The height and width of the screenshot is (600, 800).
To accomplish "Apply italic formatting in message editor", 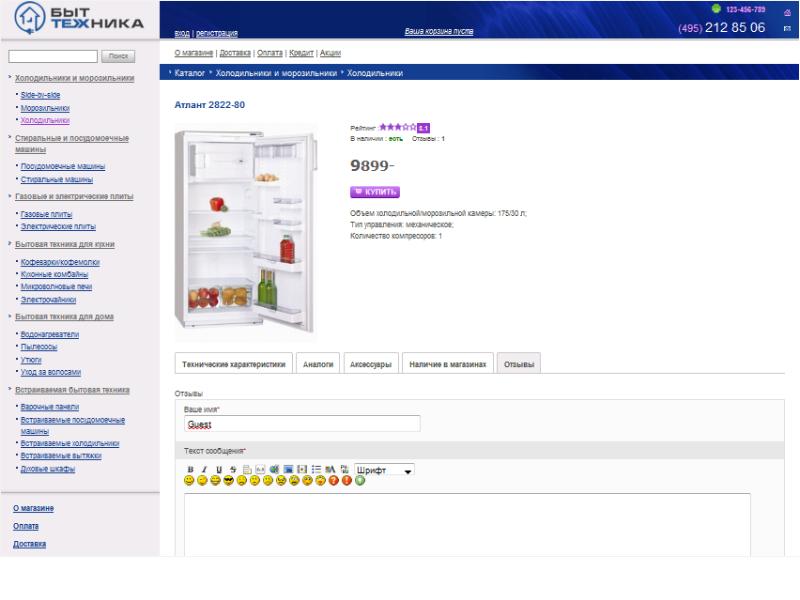I will click(x=204, y=469).
